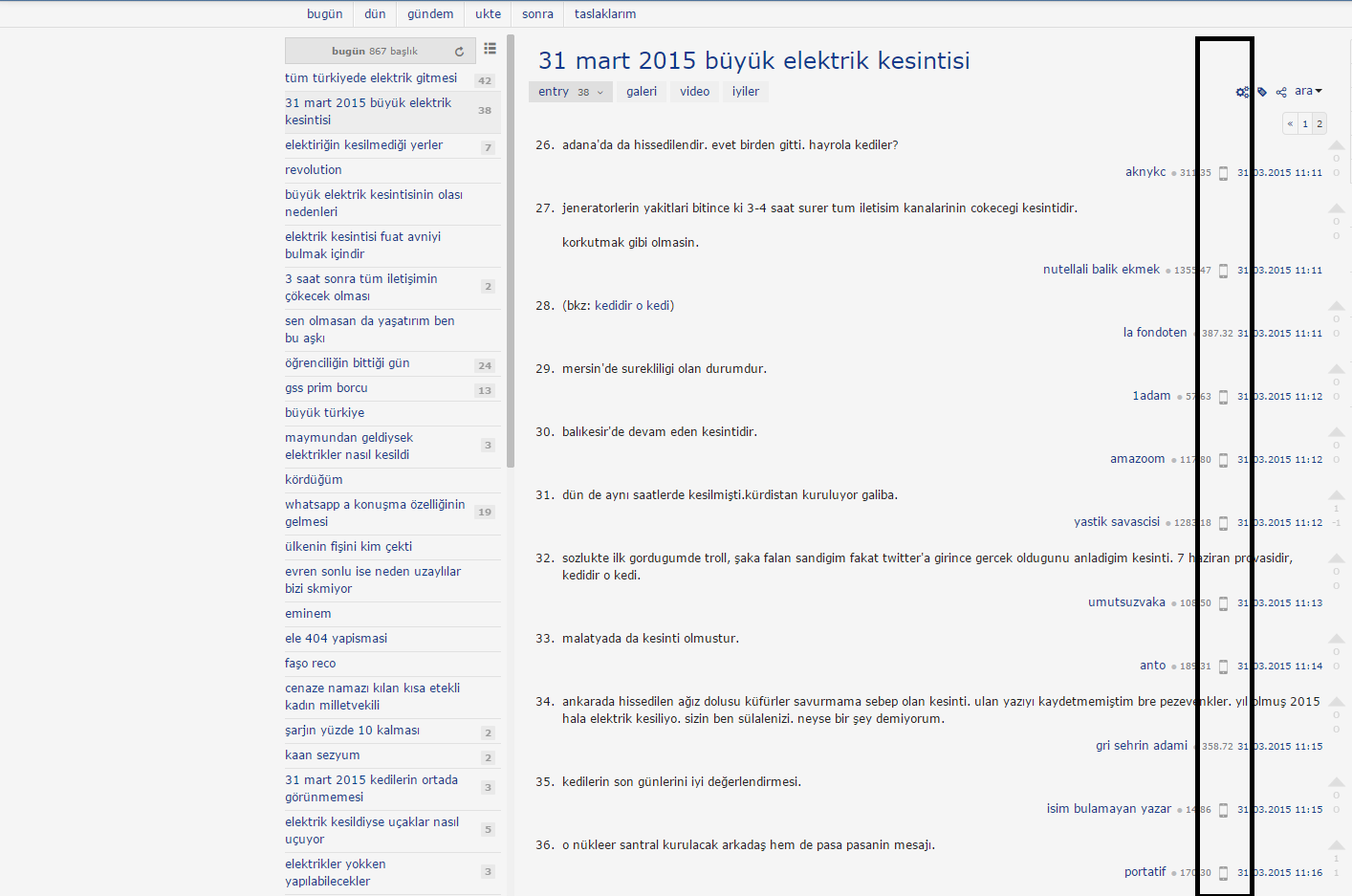Open author portatif's profile

pyautogui.click(x=1145, y=872)
